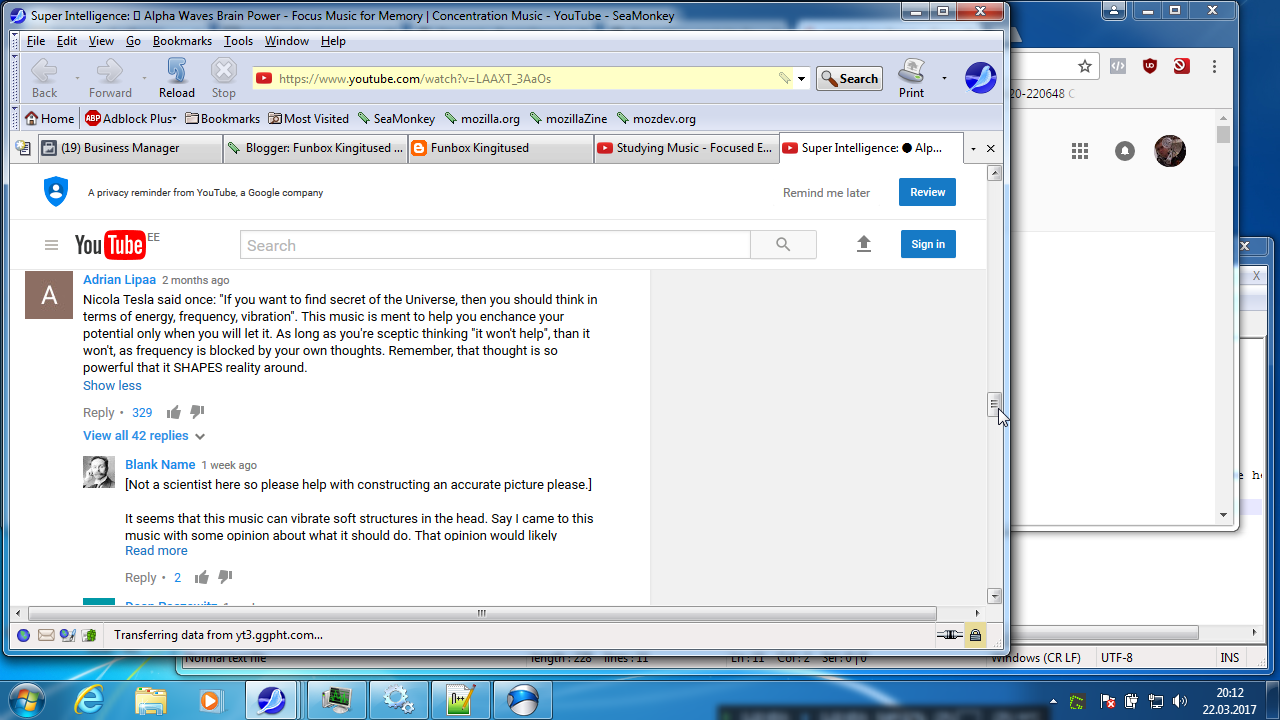Go back with the Back arrow button
This screenshot has height=720, width=1280.
click(x=44, y=78)
